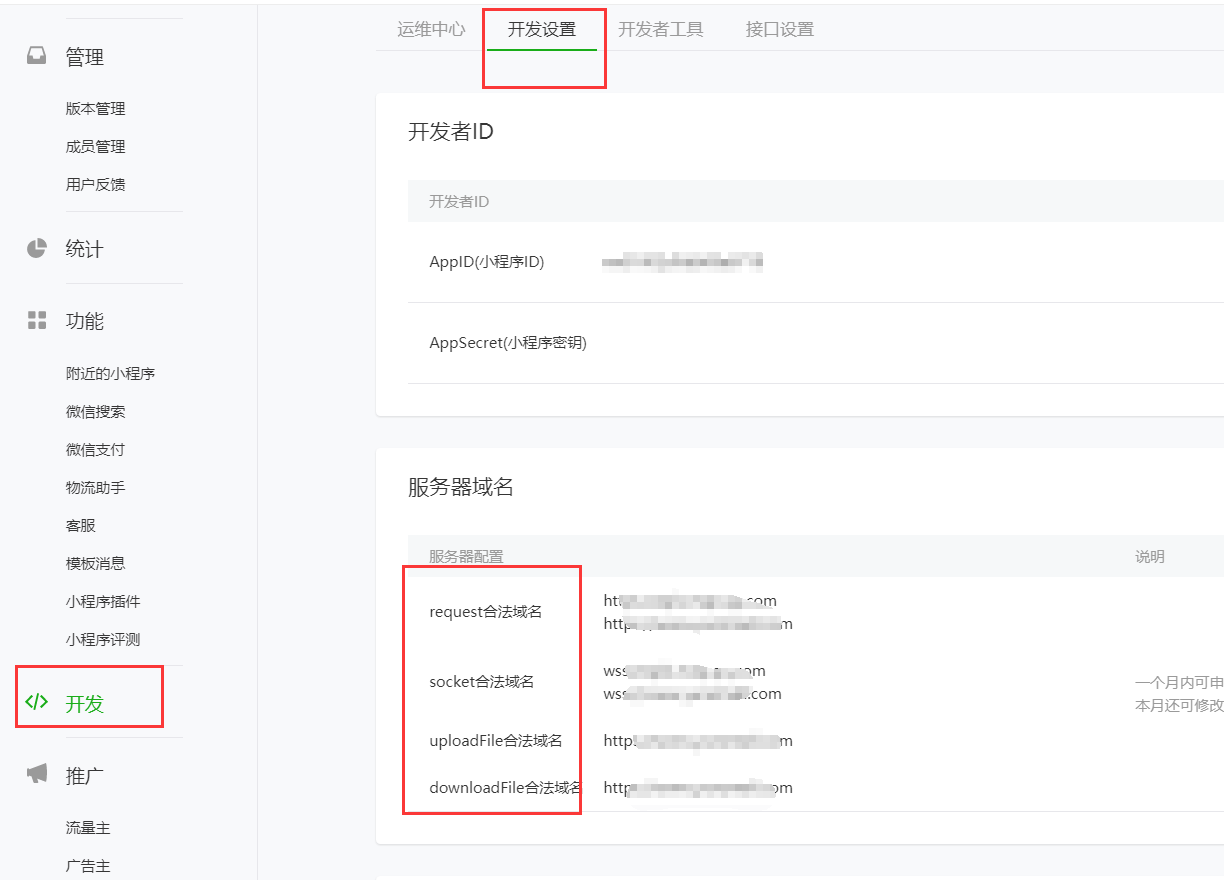Open 成员管理 in the sidebar
This screenshot has width=1224, height=880.
[96, 147]
